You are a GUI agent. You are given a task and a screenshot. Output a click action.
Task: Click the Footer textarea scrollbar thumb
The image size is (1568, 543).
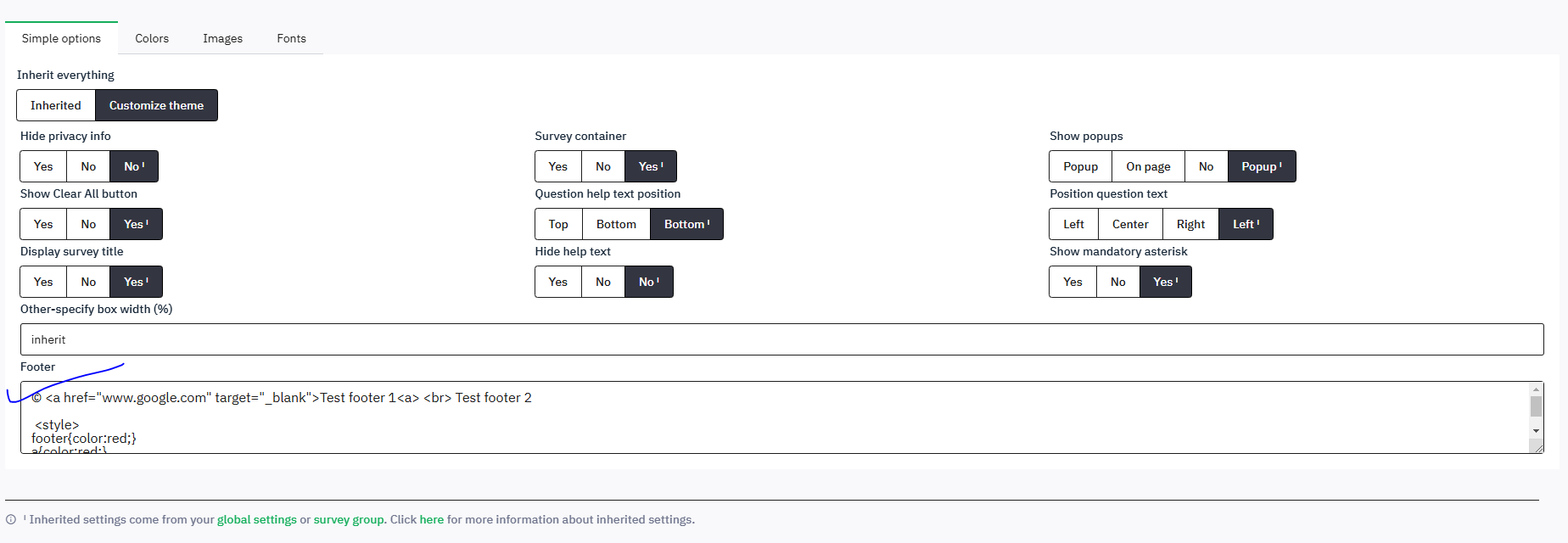(x=1536, y=406)
